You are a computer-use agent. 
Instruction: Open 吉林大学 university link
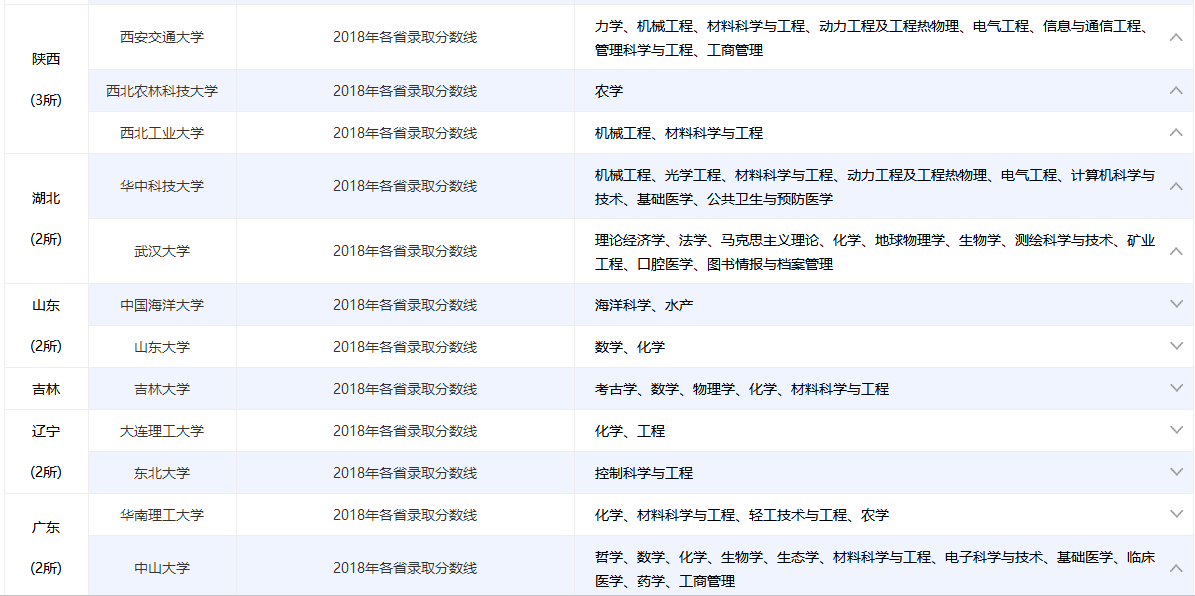pos(162,389)
